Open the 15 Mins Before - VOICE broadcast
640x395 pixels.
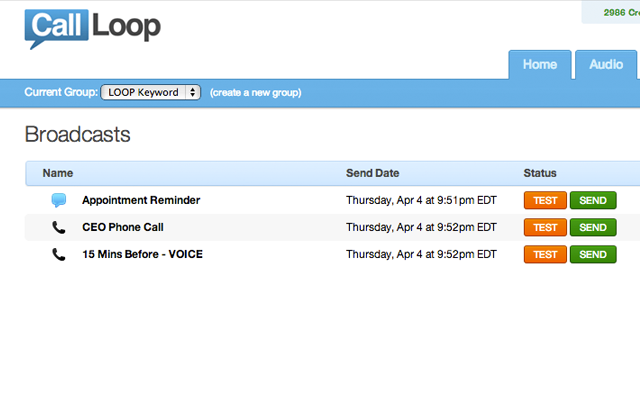point(142,254)
